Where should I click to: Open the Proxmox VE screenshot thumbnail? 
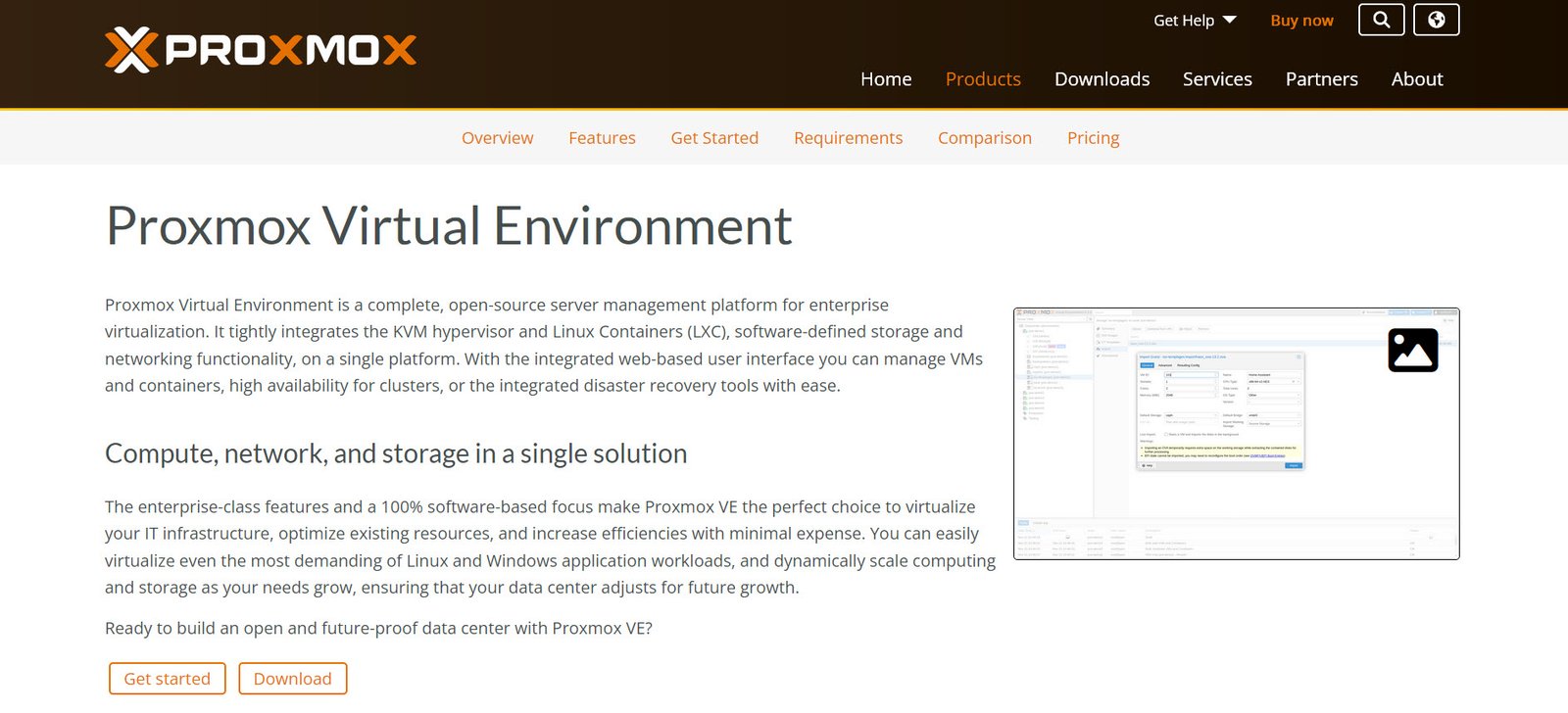pyautogui.click(x=1236, y=434)
